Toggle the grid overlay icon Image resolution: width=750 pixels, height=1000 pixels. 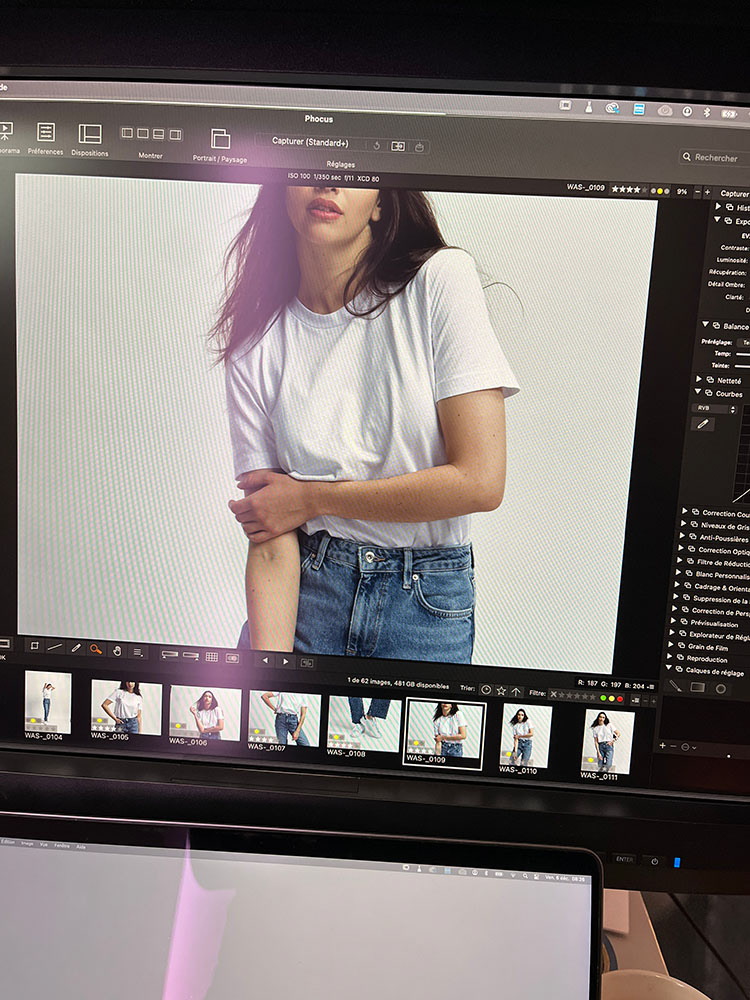point(212,657)
